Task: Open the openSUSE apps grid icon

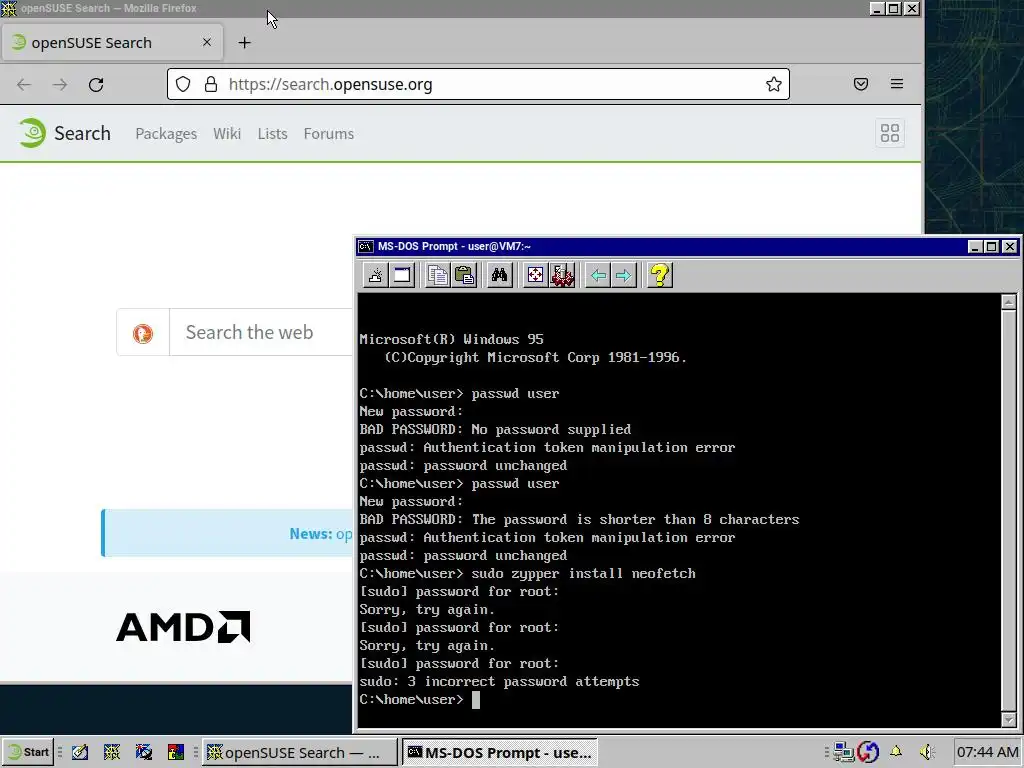Action: point(889,133)
